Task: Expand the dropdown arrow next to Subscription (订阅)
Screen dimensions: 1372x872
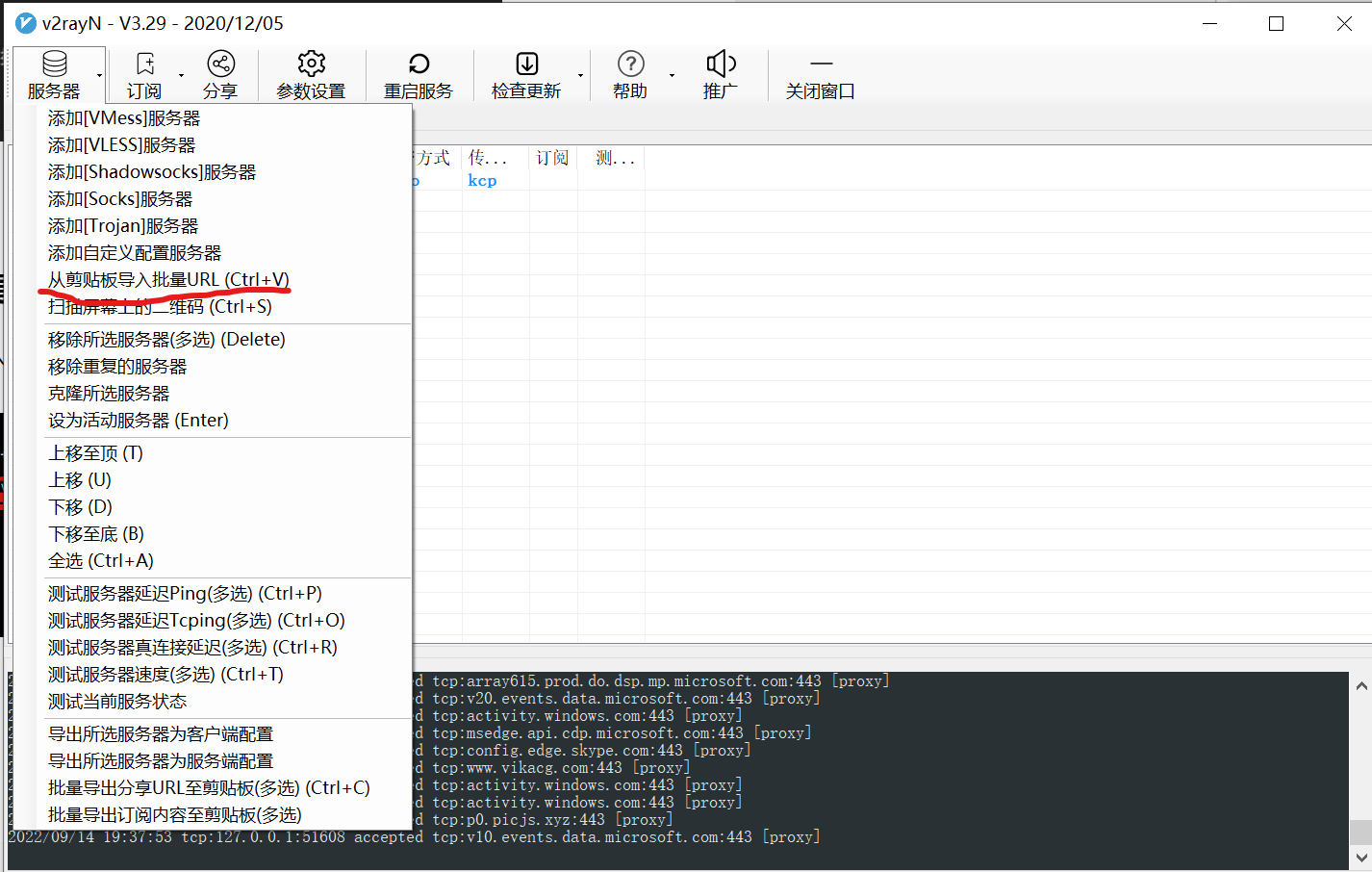Action: coord(181,75)
